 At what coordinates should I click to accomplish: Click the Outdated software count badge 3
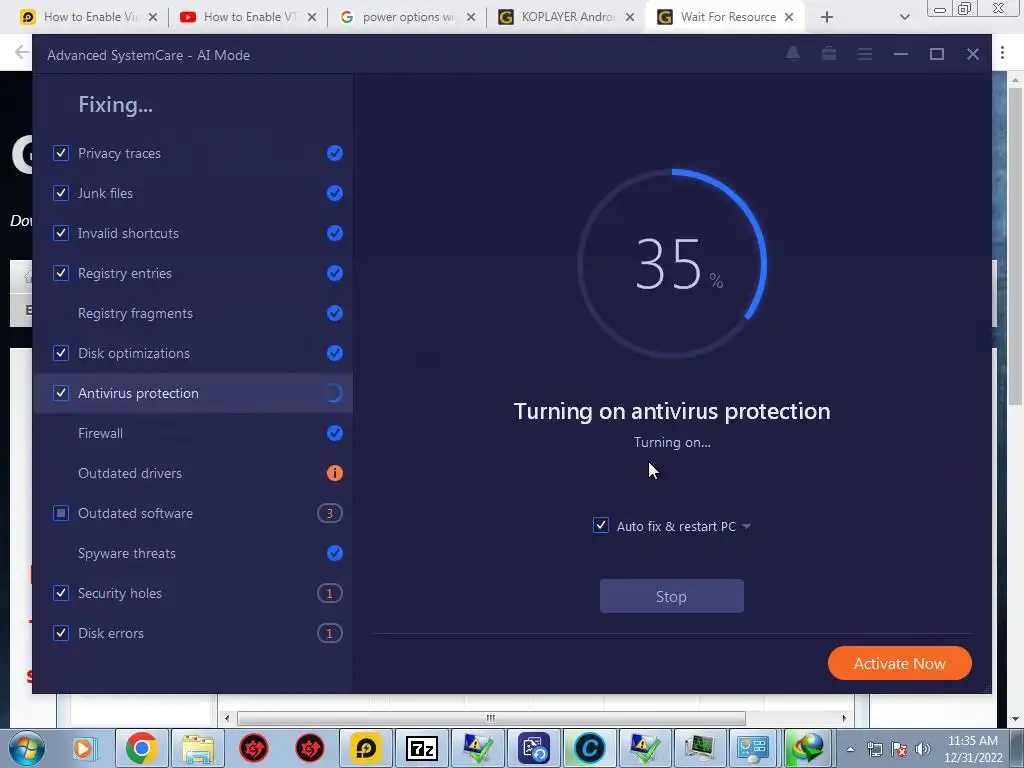click(x=330, y=513)
